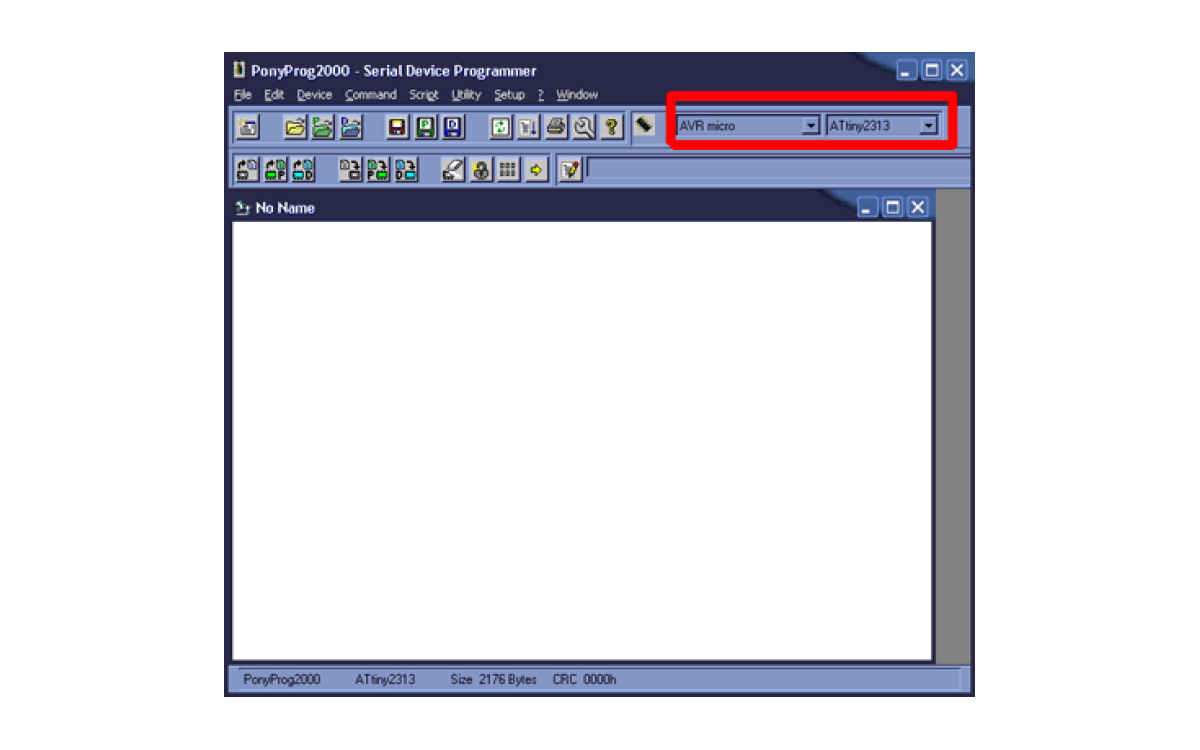
Task: Open the Window menu
Action: tap(577, 95)
